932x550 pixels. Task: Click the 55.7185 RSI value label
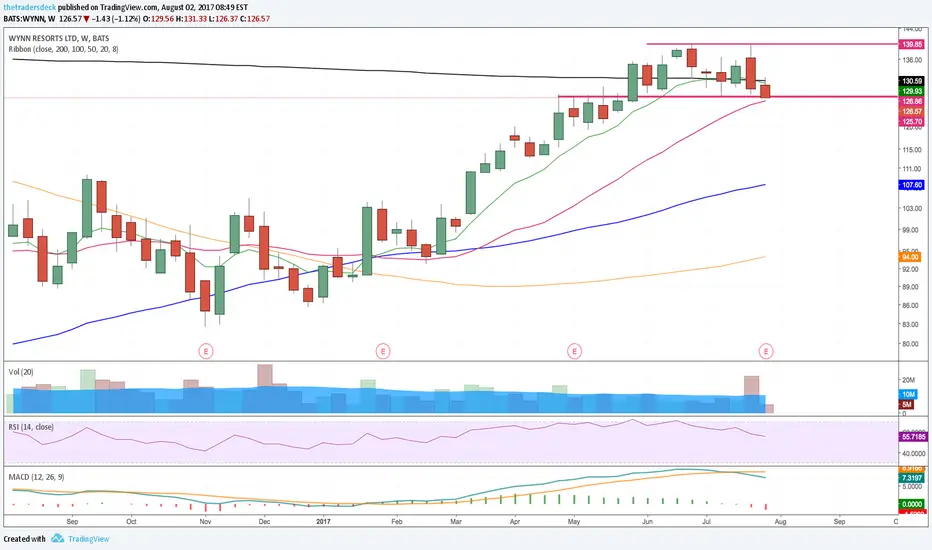[914, 436]
